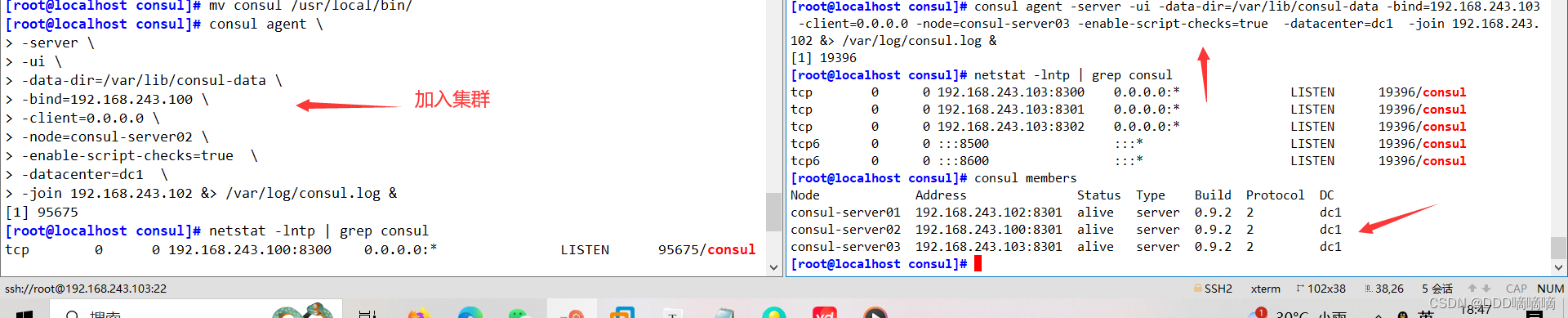Image resolution: width=1568 pixels, height=318 pixels.
Task: Click 'mv consul /usr/local/bin/' command in left pane
Action: [310, 6]
